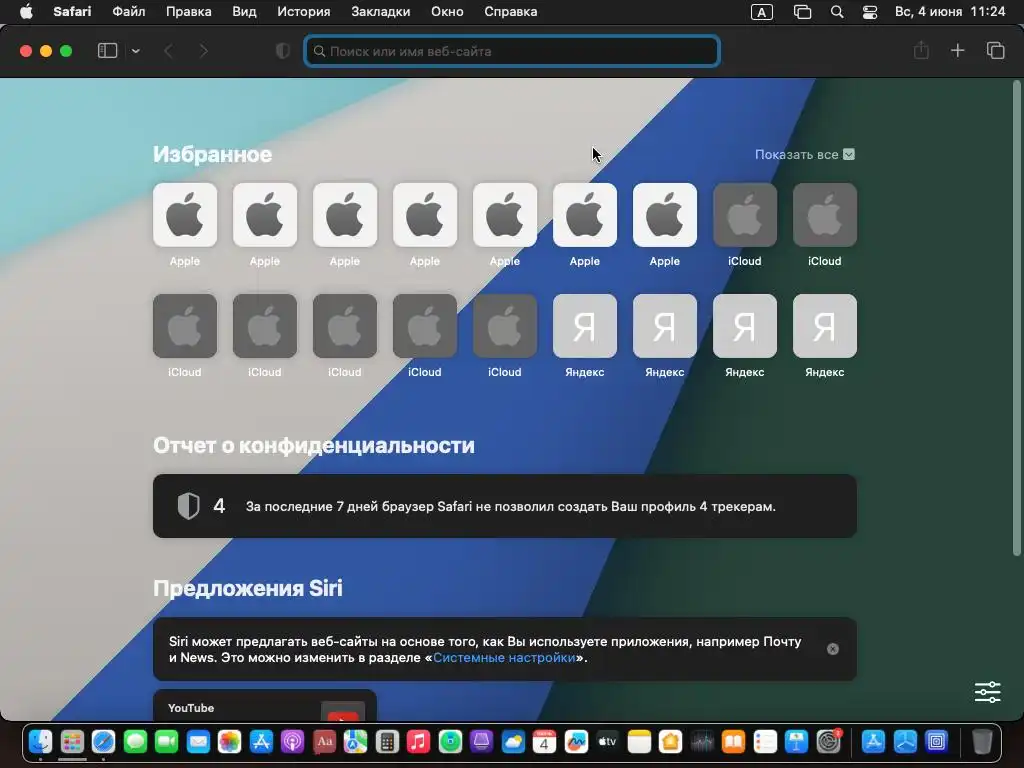Open FaceTime from the Dock

pos(167,742)
